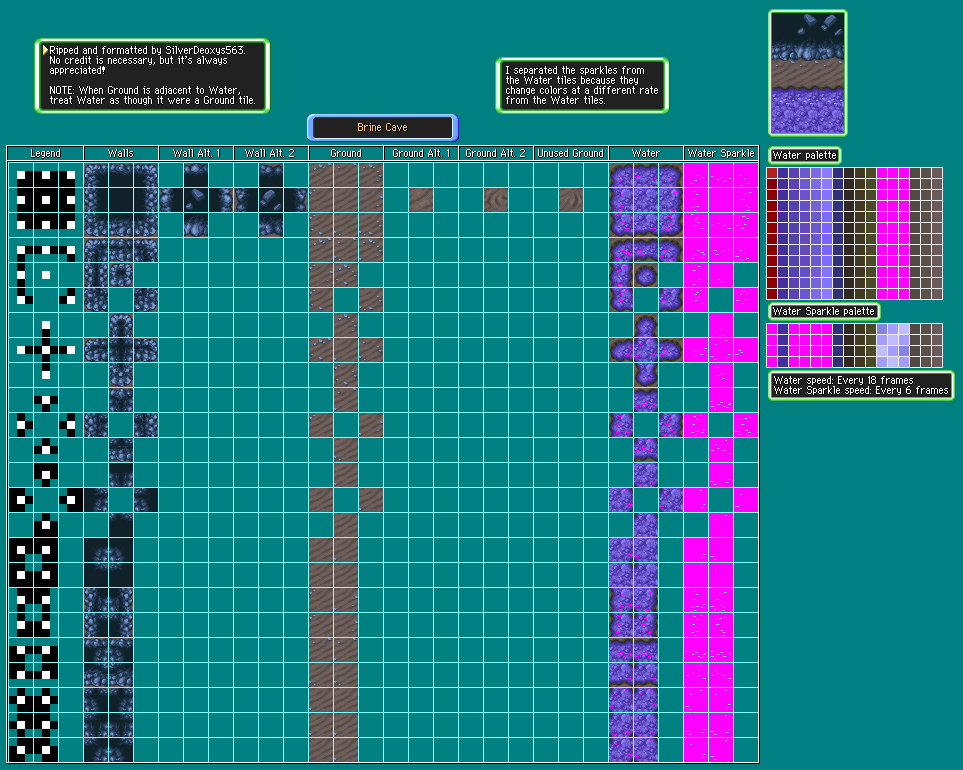Select the Wall Alt. 2 column header
Screen dimensions: 963x770
[x=271, y=154]
